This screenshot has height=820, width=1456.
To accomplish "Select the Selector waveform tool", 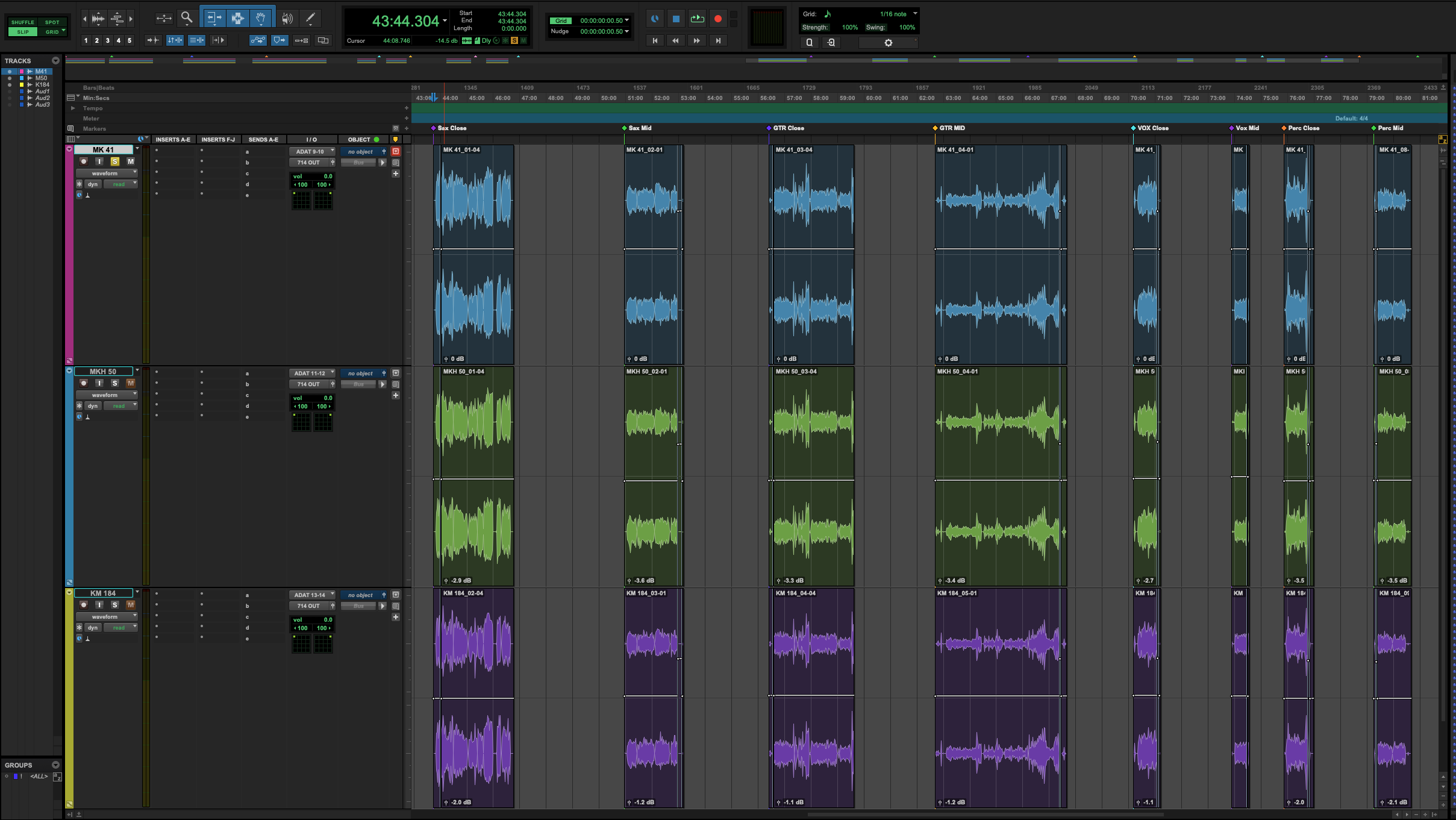I will coord(237,18).
